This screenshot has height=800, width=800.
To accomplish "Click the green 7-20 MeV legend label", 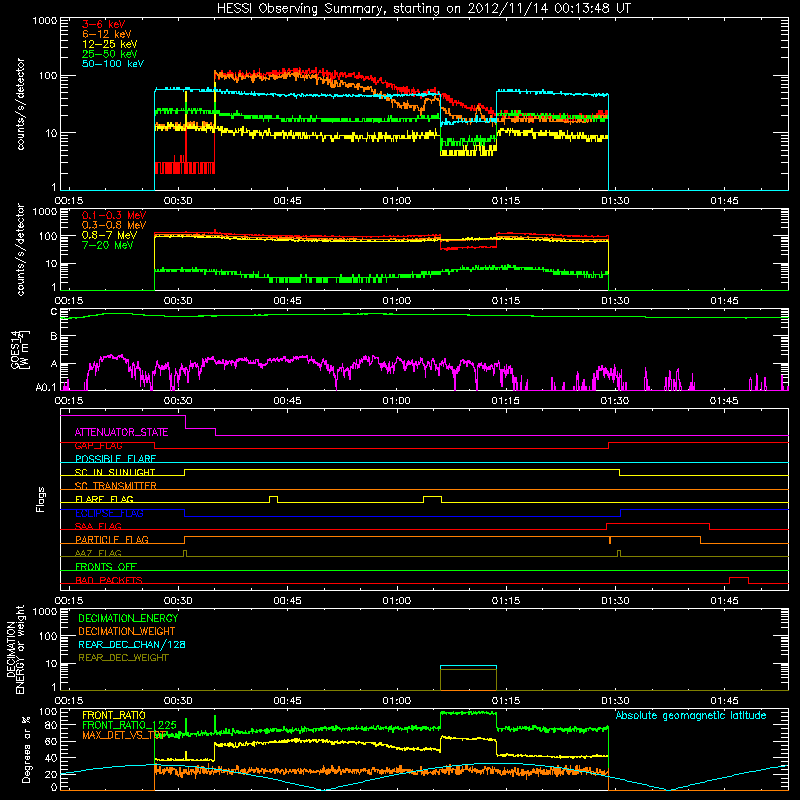I will (x=108, y=245).
